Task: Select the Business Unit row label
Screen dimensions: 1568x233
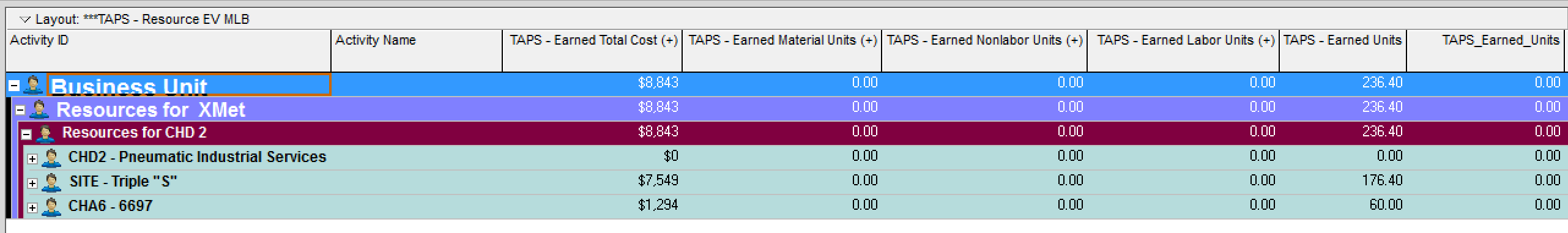Action: pos(129,86)
